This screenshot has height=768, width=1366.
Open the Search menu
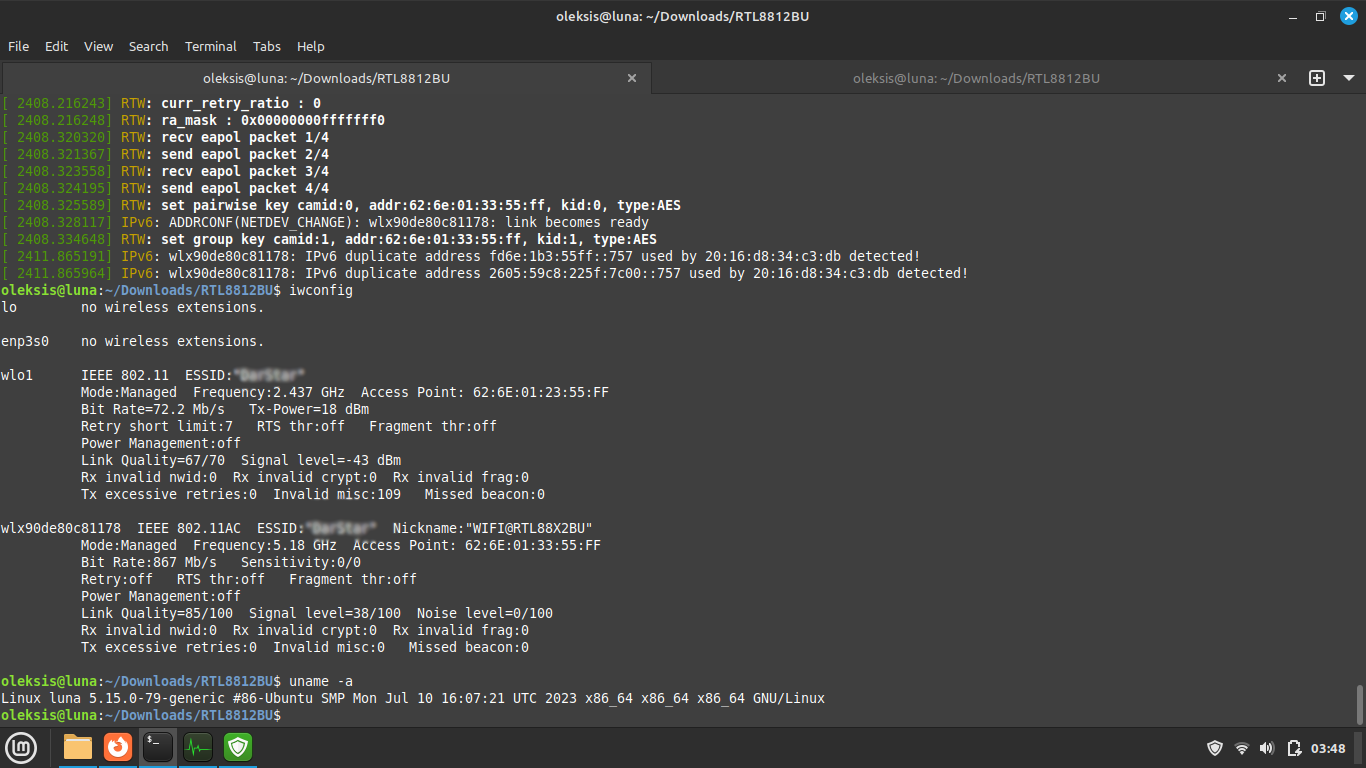[148, 46]
